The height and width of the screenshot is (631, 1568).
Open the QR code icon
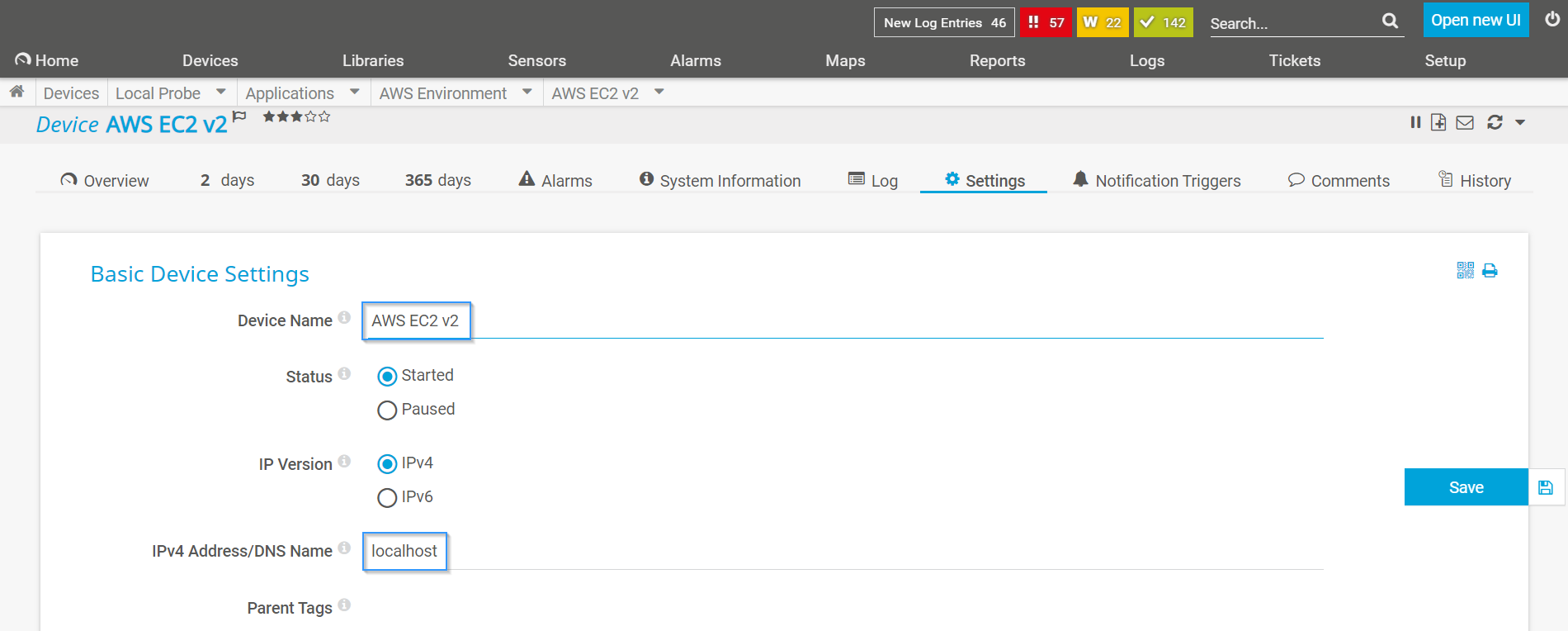(1465, 270)
